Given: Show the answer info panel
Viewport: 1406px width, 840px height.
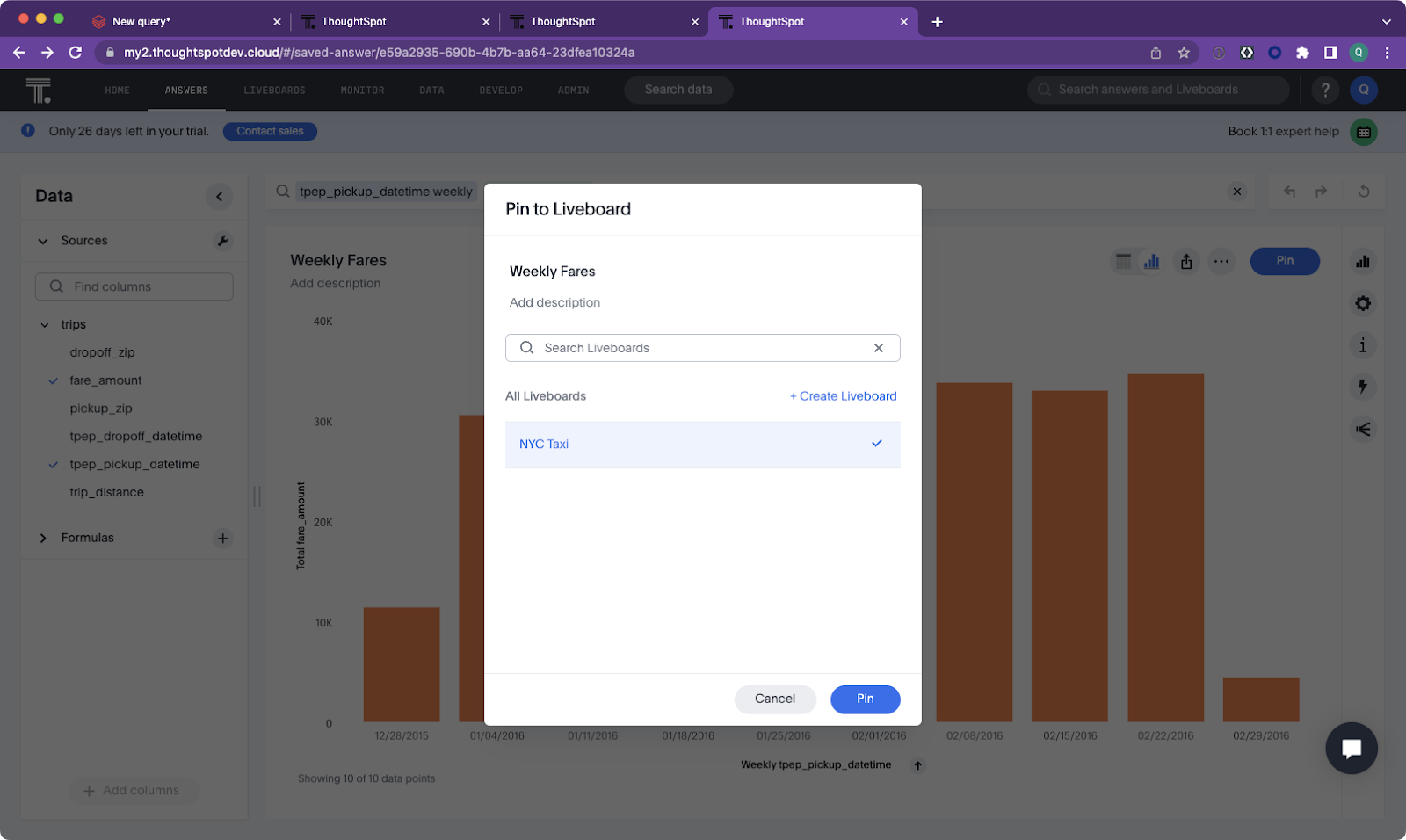Looking at the screenshot, I should pos(1362,345).
